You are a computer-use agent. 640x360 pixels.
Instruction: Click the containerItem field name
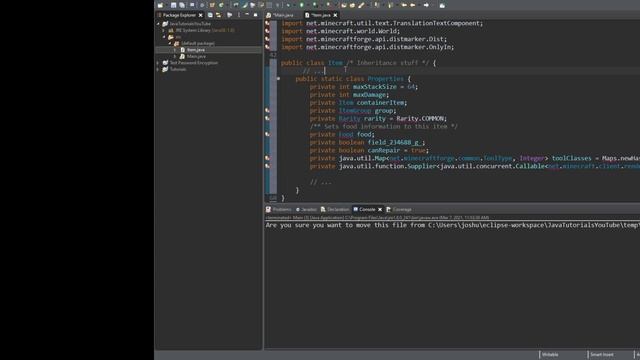tap(380, 102)
